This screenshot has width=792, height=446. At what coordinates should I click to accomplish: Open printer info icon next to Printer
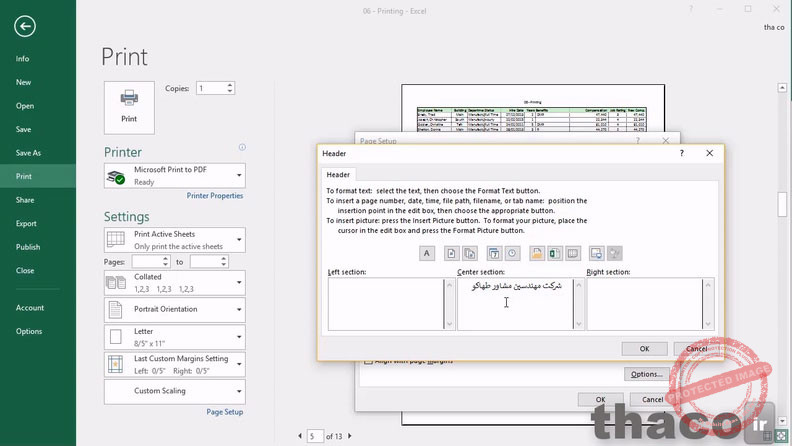[x=242, y=147]
